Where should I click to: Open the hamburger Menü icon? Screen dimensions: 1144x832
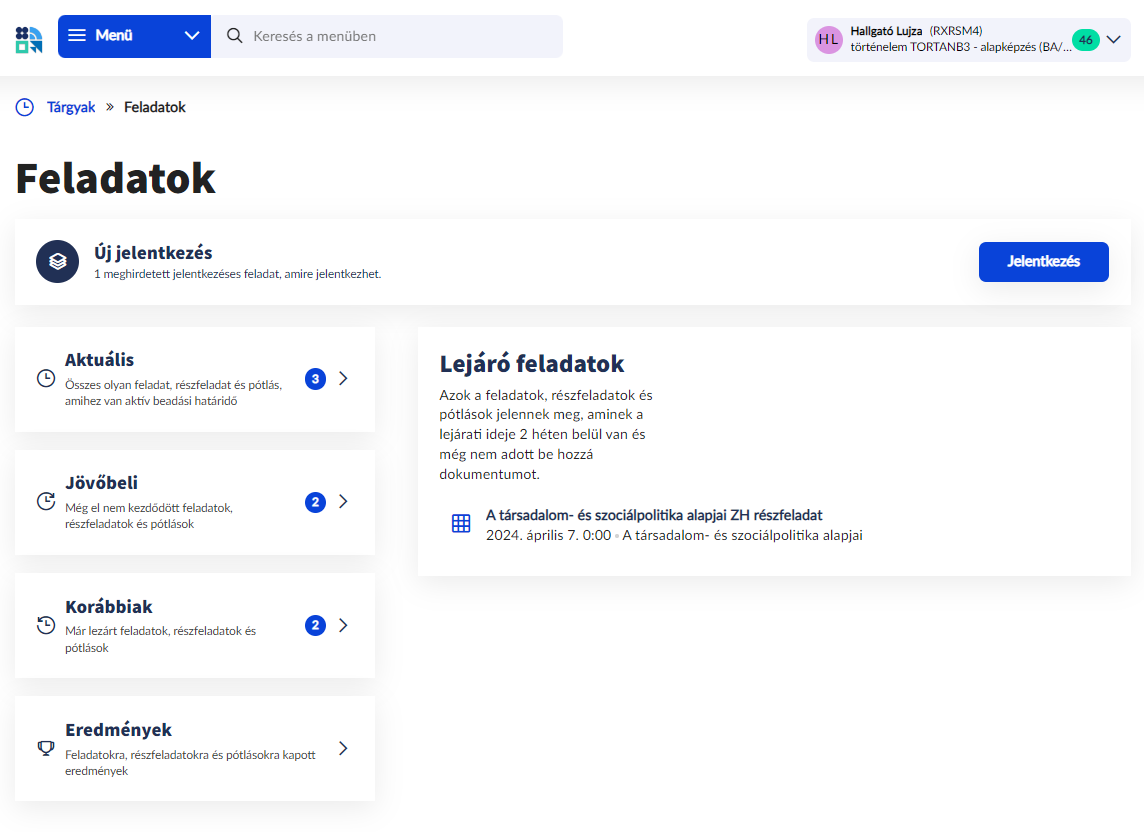click(x=78, y=36)
